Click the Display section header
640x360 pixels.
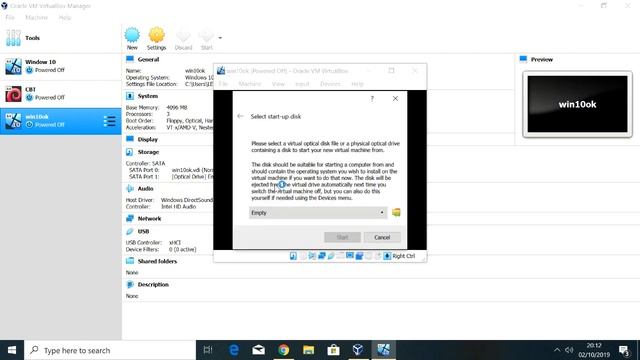[148, 139]
